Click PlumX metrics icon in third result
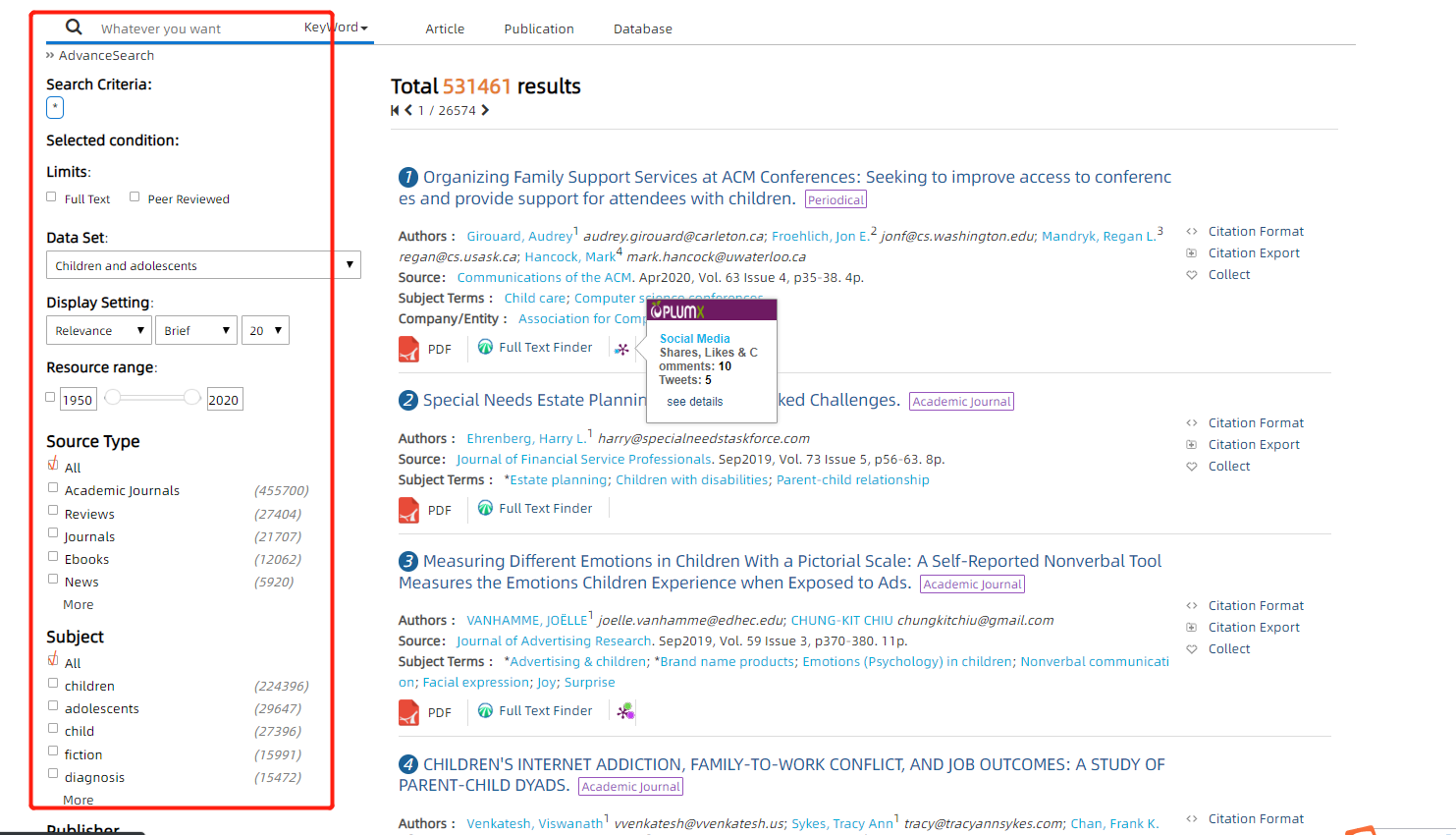The image size is (1456, 835). click(x=625, y=711)
